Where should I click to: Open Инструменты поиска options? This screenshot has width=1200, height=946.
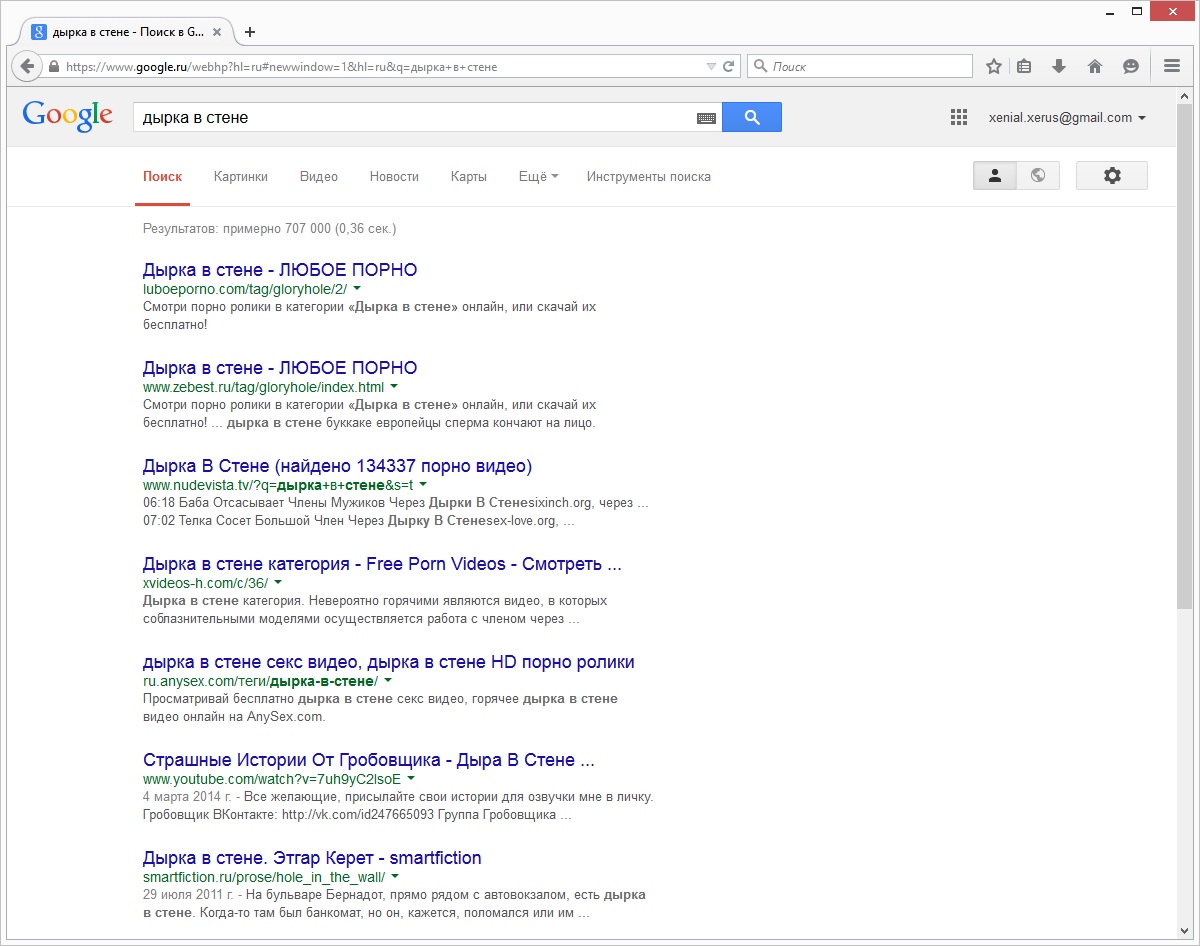pyautogui.click(x=649, y=177)
